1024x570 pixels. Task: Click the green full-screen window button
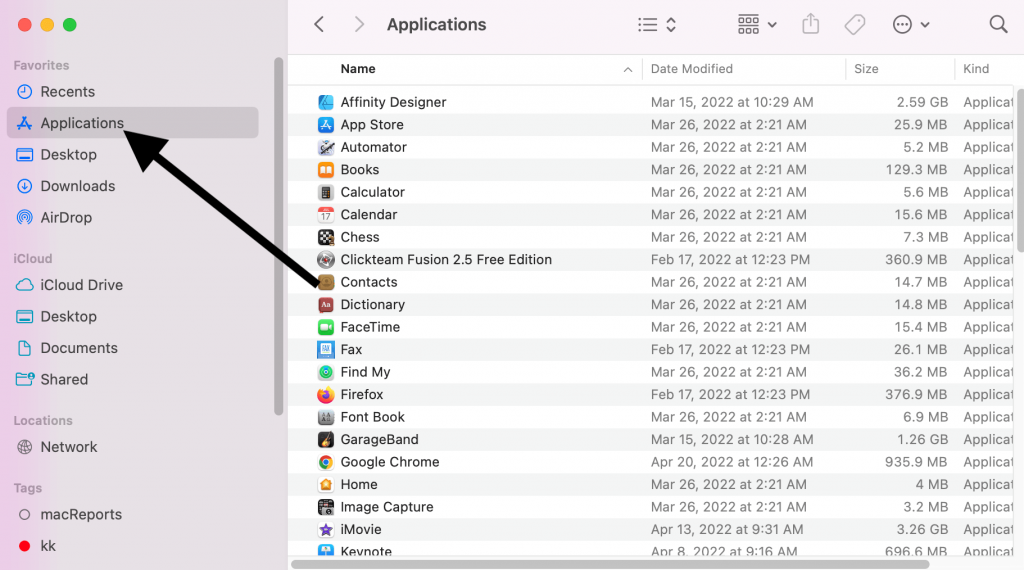69,25
